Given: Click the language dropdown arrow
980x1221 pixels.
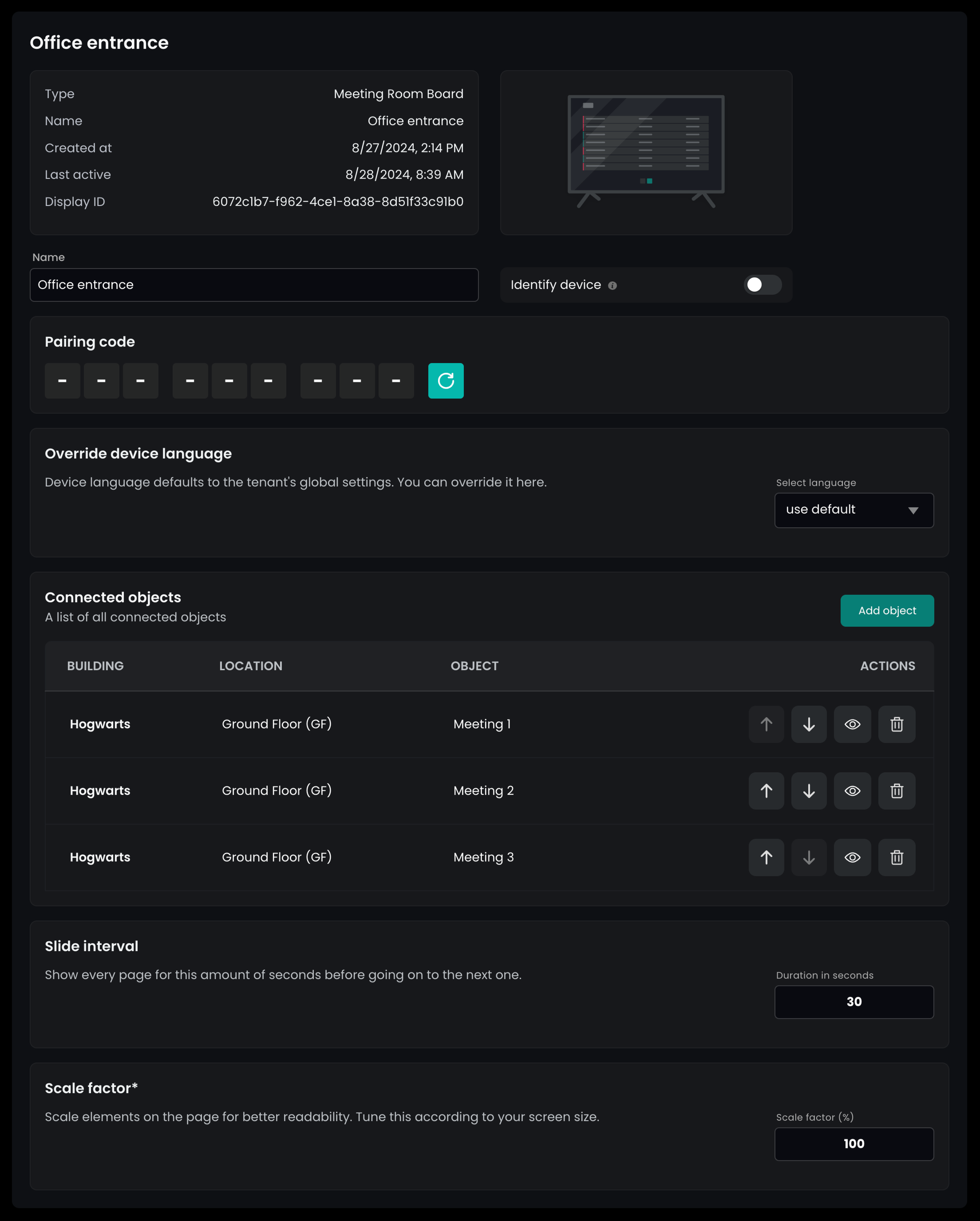Looking at the screenshot, I should coord(912,510).
